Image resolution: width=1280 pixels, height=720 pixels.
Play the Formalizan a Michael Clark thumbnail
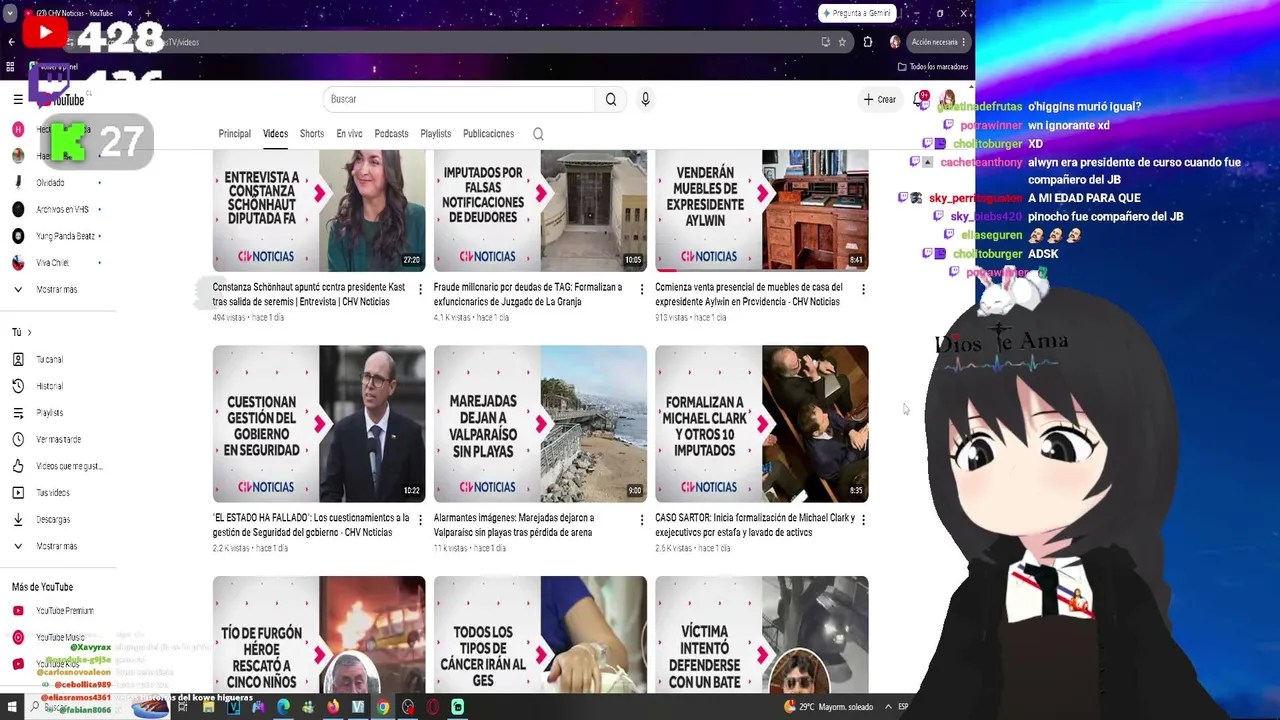(762, 424)
